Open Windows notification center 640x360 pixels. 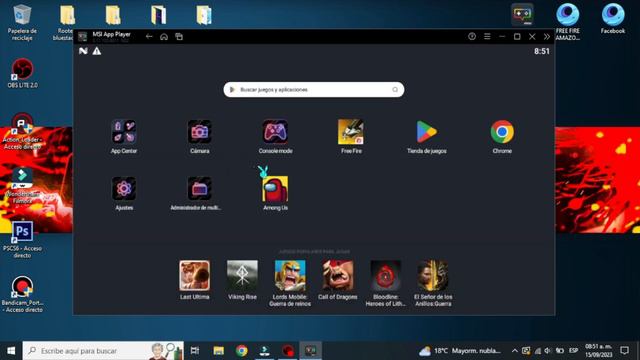point(624,351)
